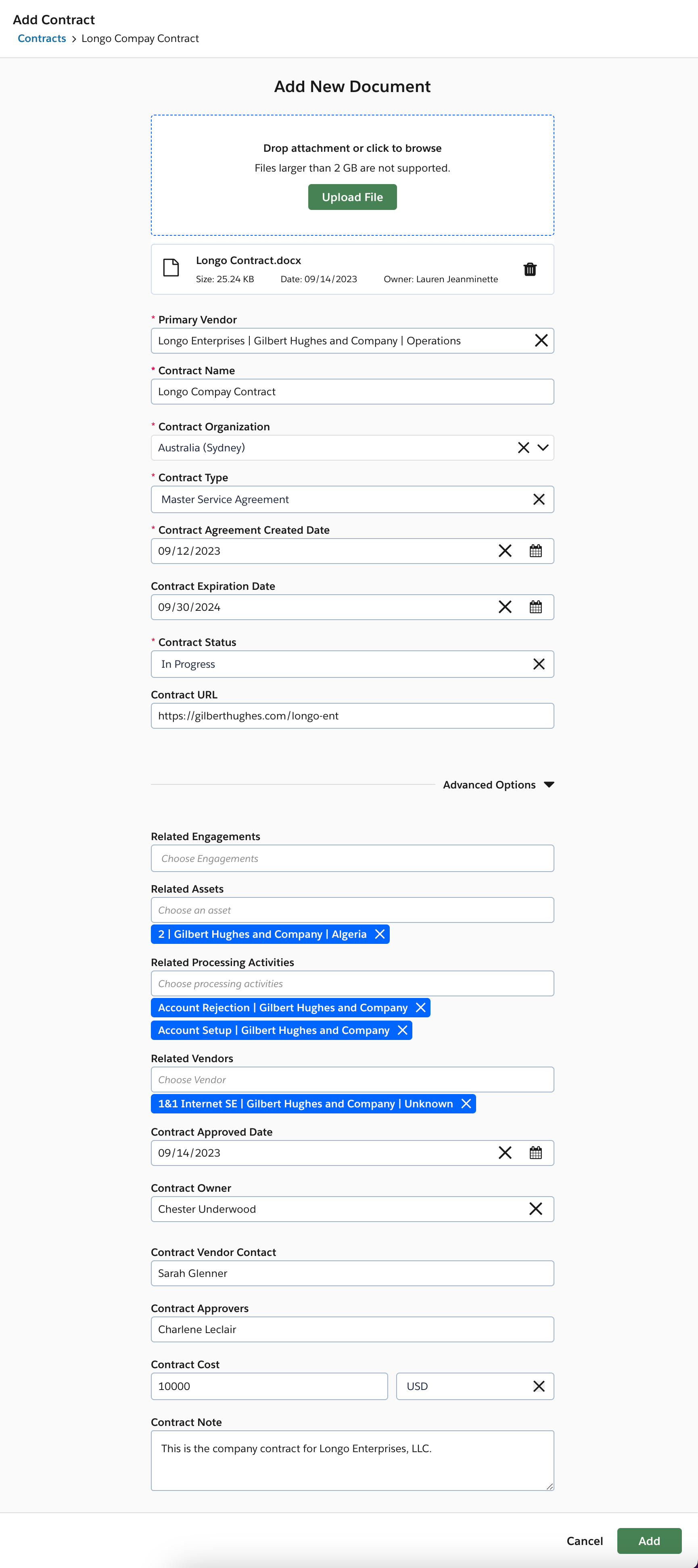Delete the Longo Contract.docx attachment
This screenshot has width=698, height=1568.
click(530, 269)
